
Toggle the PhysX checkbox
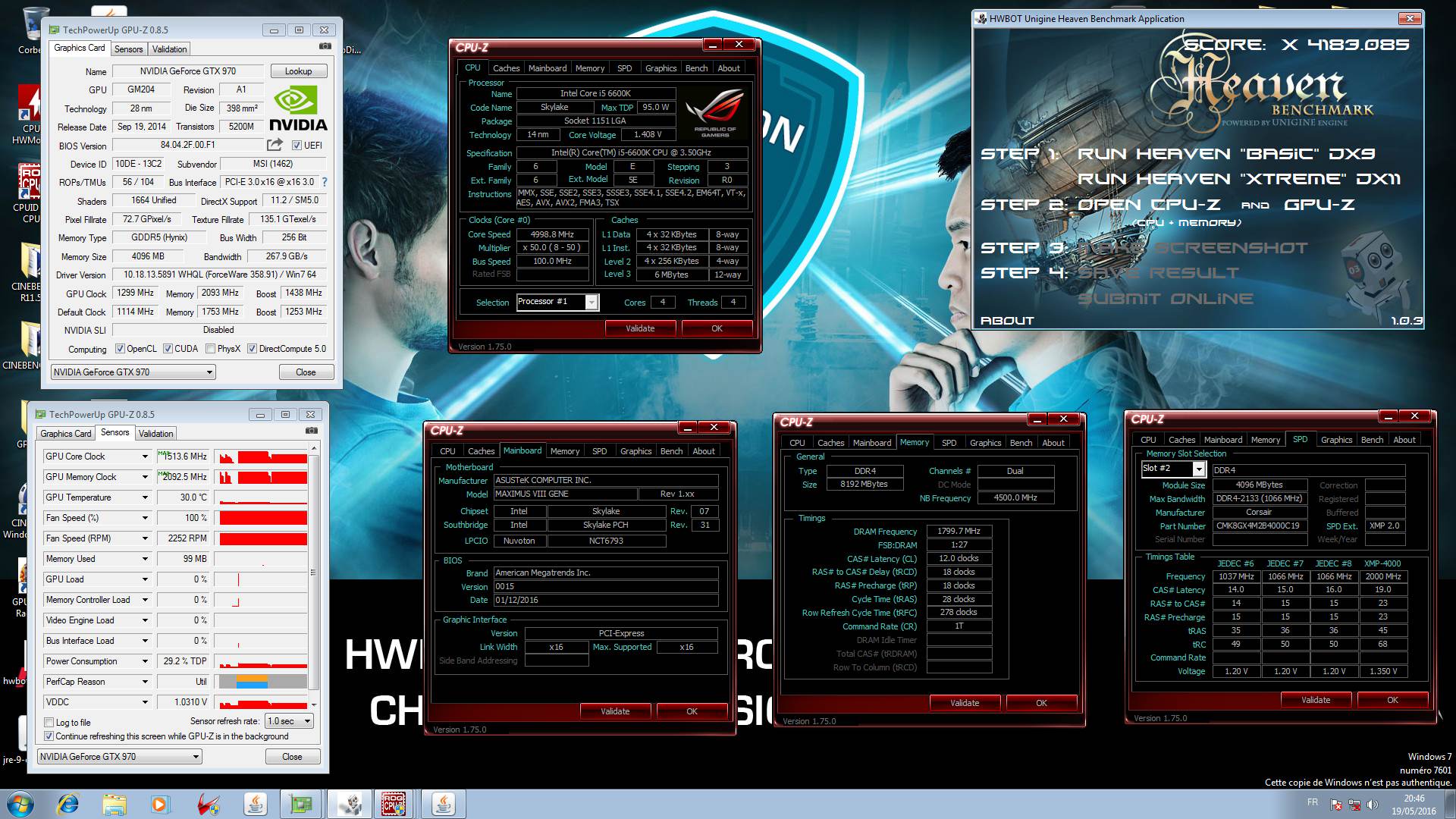click(x=210, y=349)
